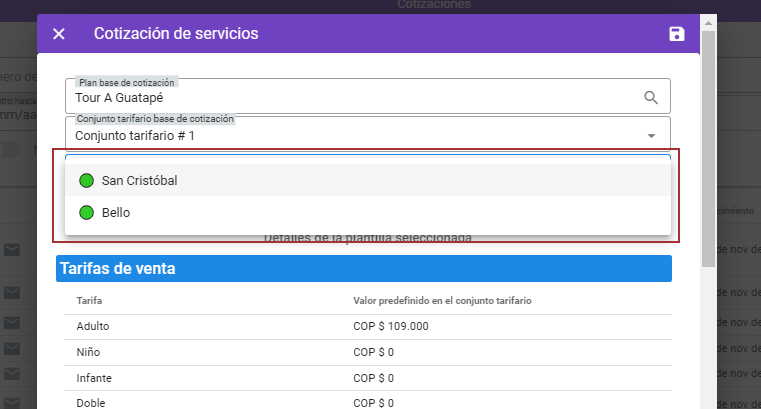Viewport: 761px width, 409px height.
Task: Select San Cristóbal from the list
Action: [140, 180]
